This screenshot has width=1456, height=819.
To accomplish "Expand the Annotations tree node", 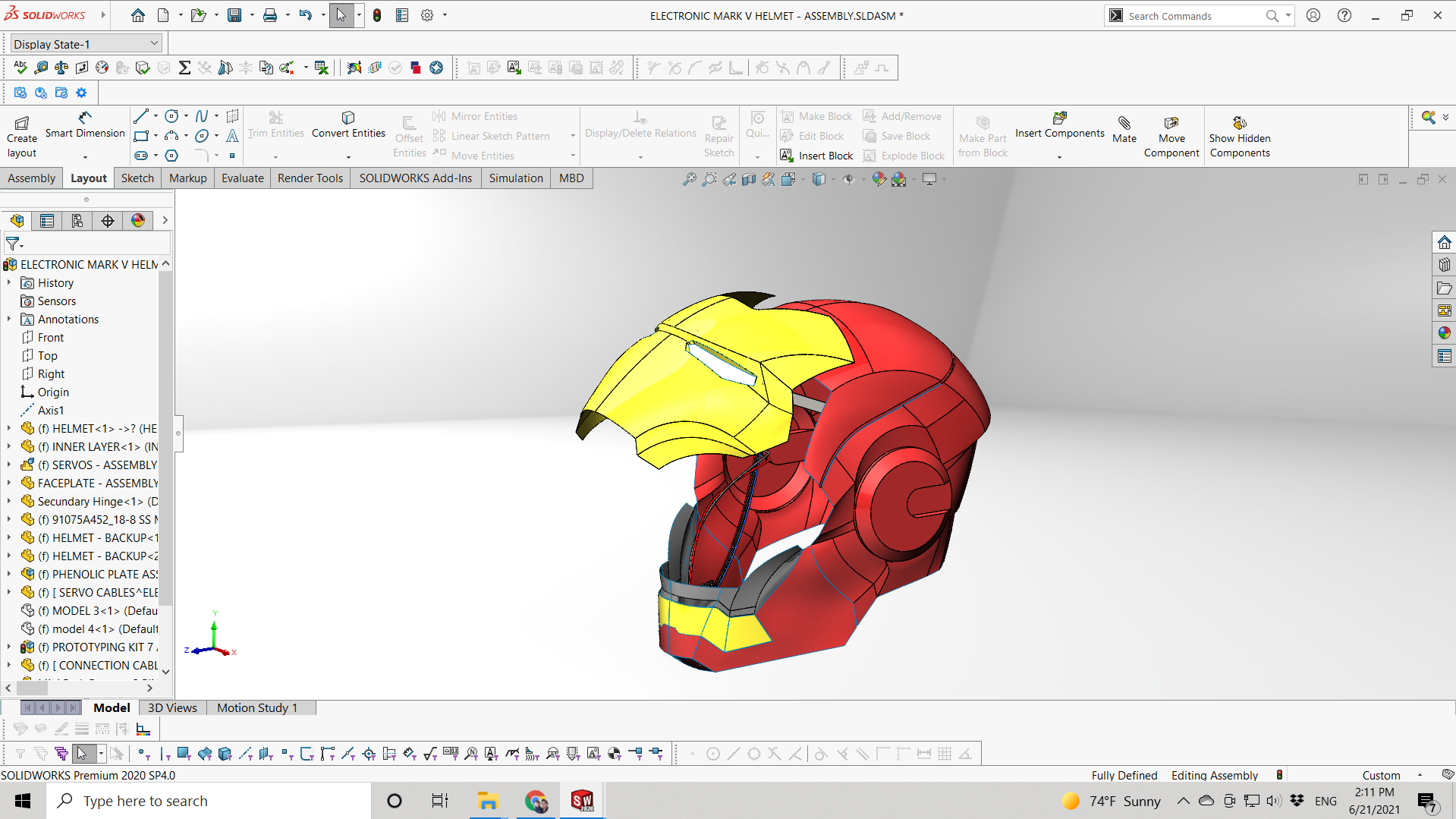I will [9, 320].
